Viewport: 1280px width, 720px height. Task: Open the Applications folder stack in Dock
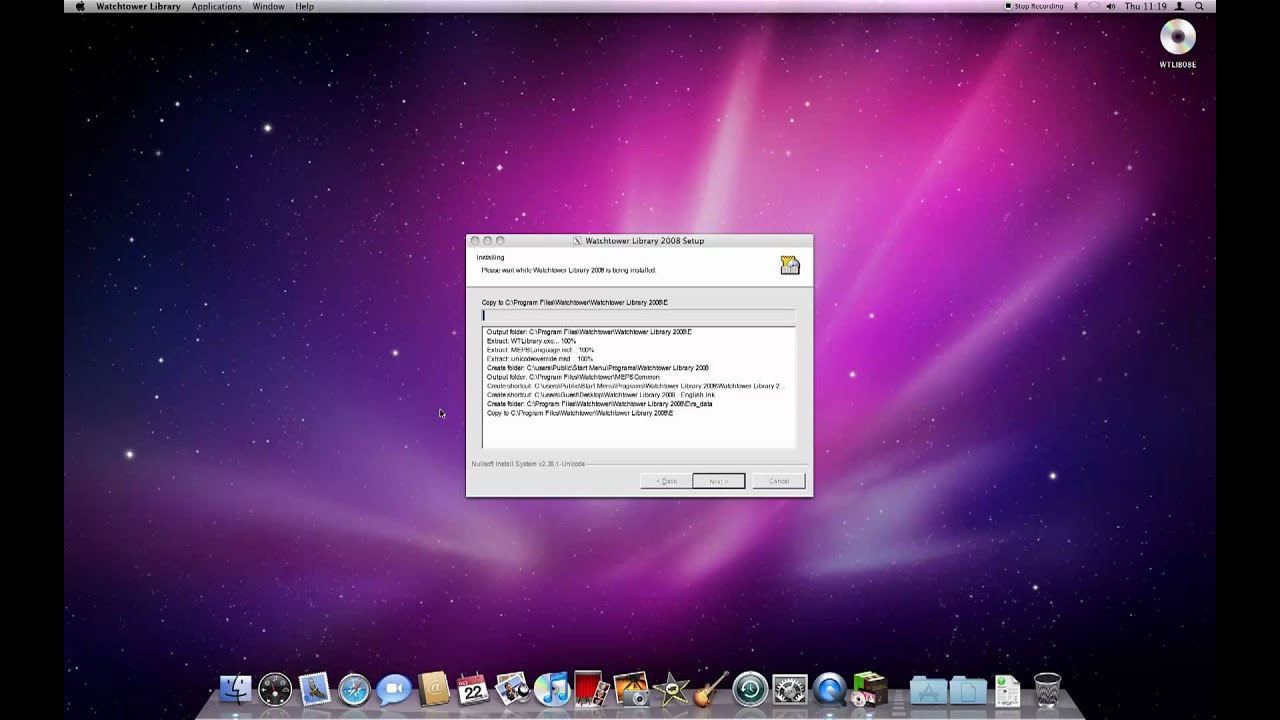[x=929, y=690]
